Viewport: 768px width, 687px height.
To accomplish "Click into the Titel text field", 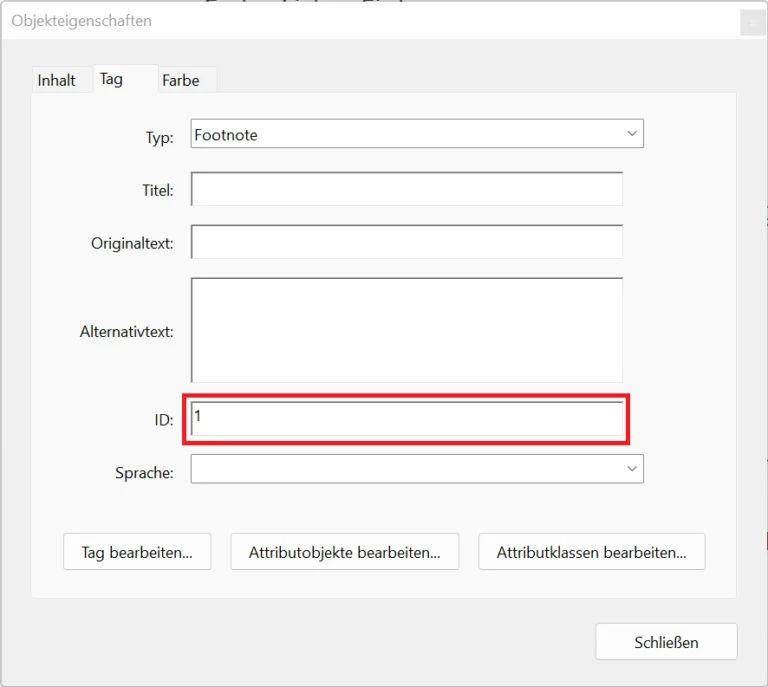I will (406, 189).
